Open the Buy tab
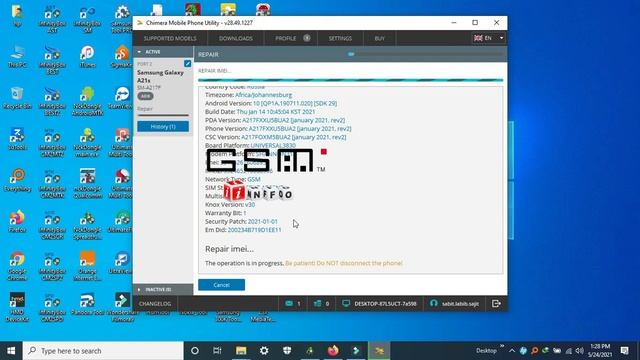Image resolution: width=640 pixels, height=360 pixels. click(380, 38)
